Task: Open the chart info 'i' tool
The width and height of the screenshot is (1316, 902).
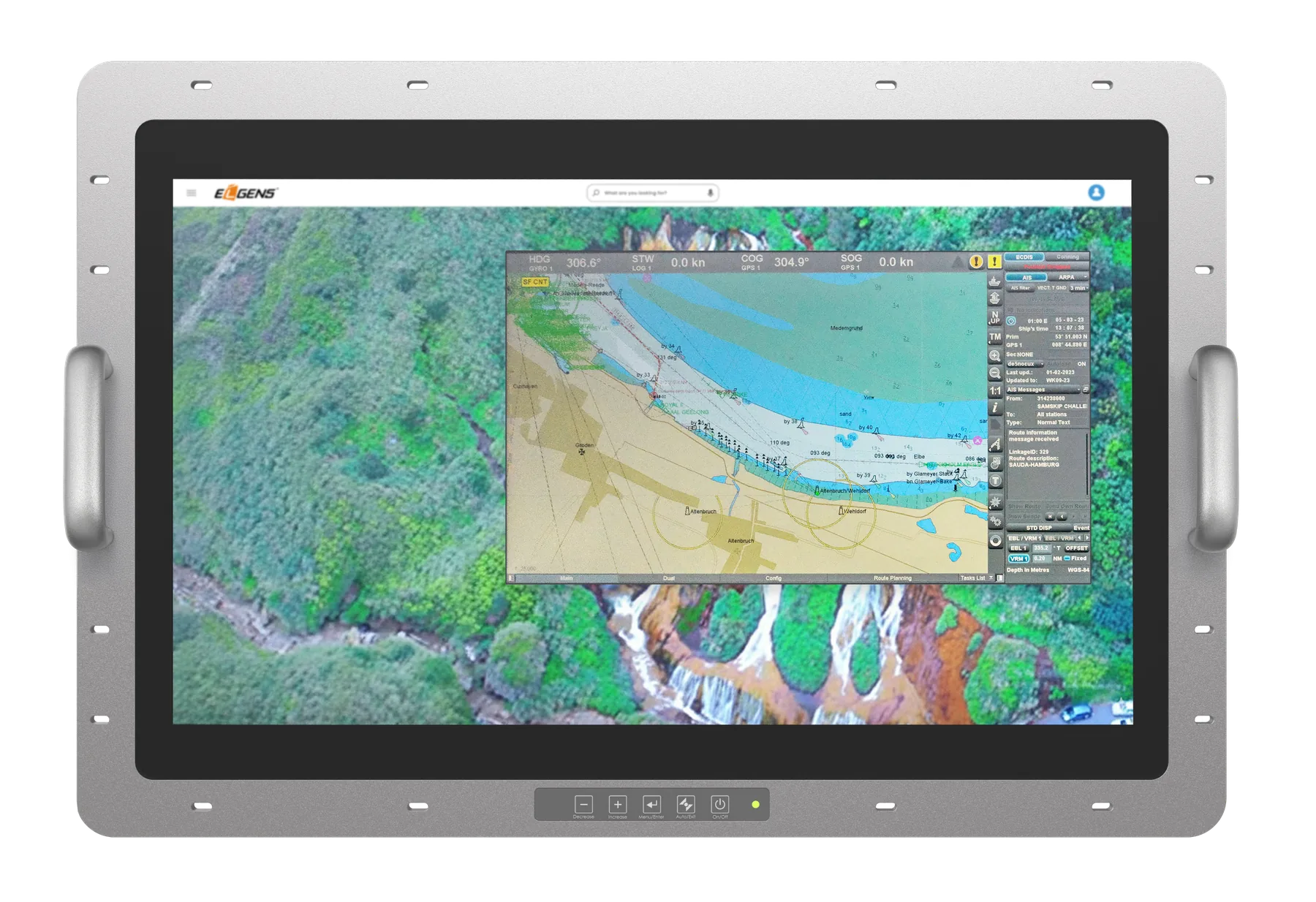Action: tap(995, 408)
